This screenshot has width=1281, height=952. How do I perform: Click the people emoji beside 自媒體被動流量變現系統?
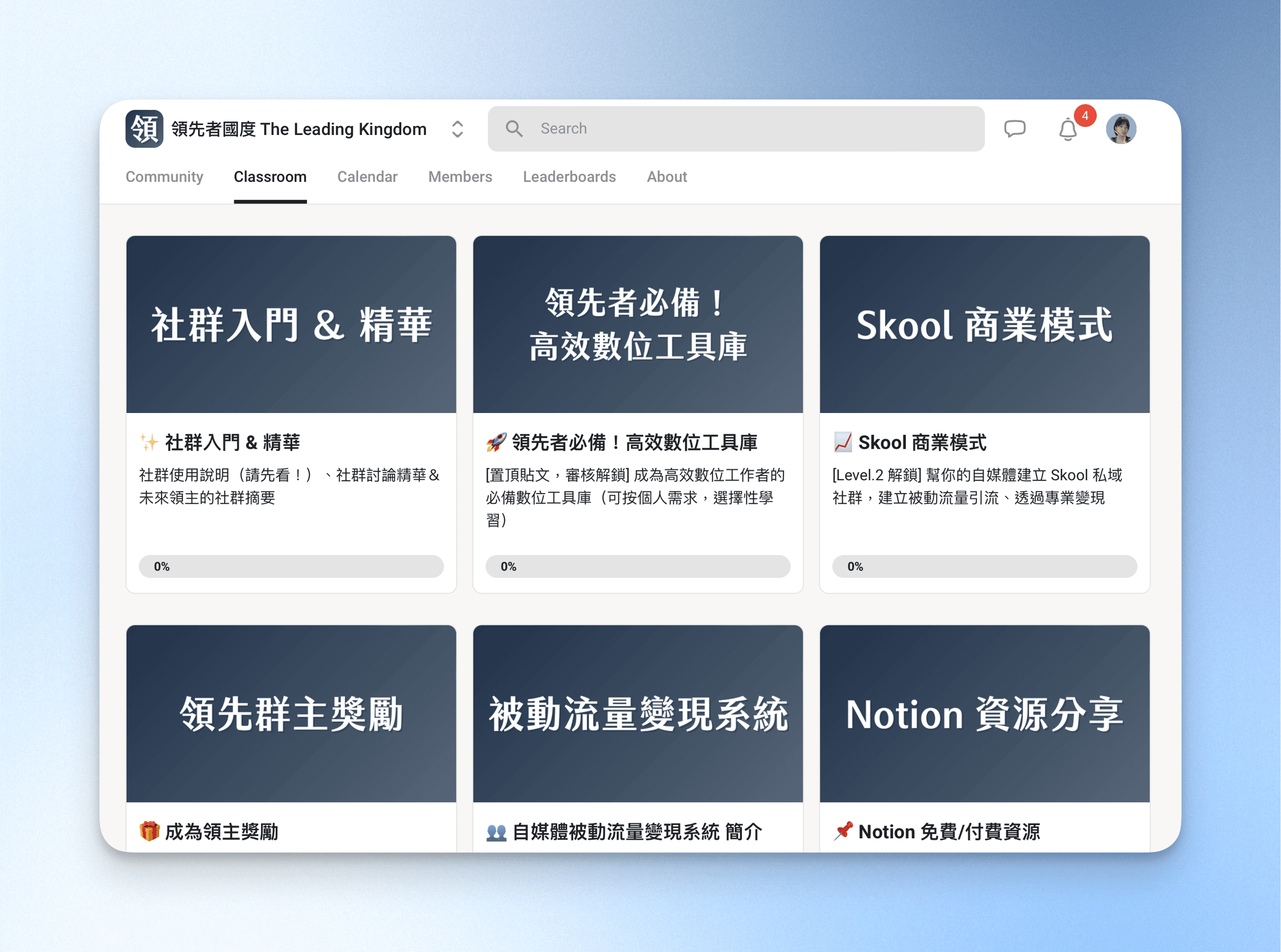(x=496, y=832)
